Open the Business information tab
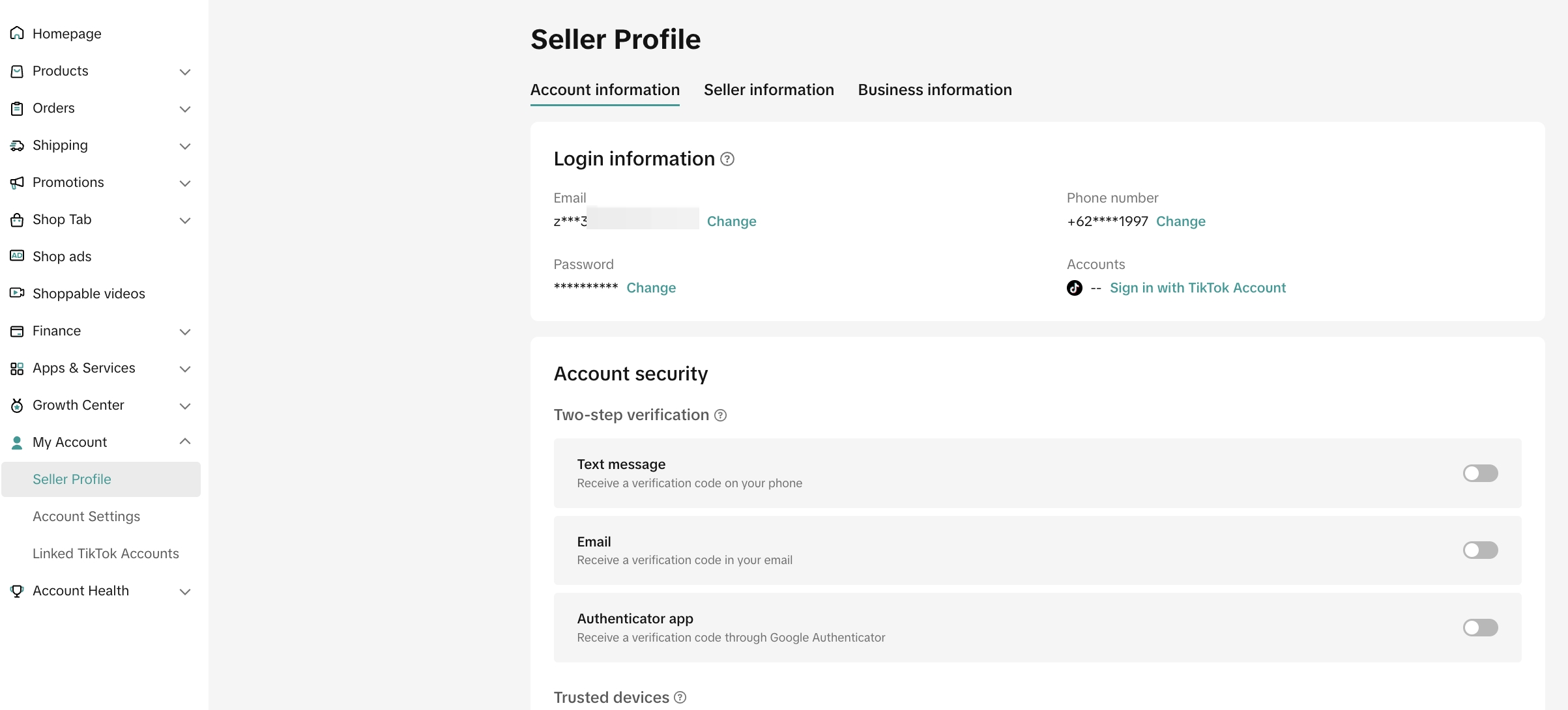 [x=935, y=90]
